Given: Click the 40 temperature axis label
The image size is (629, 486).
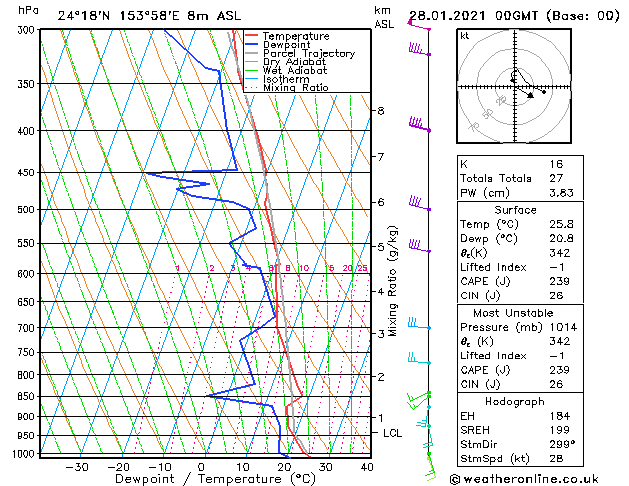Looking at the screenshot, I should (367, 468).
